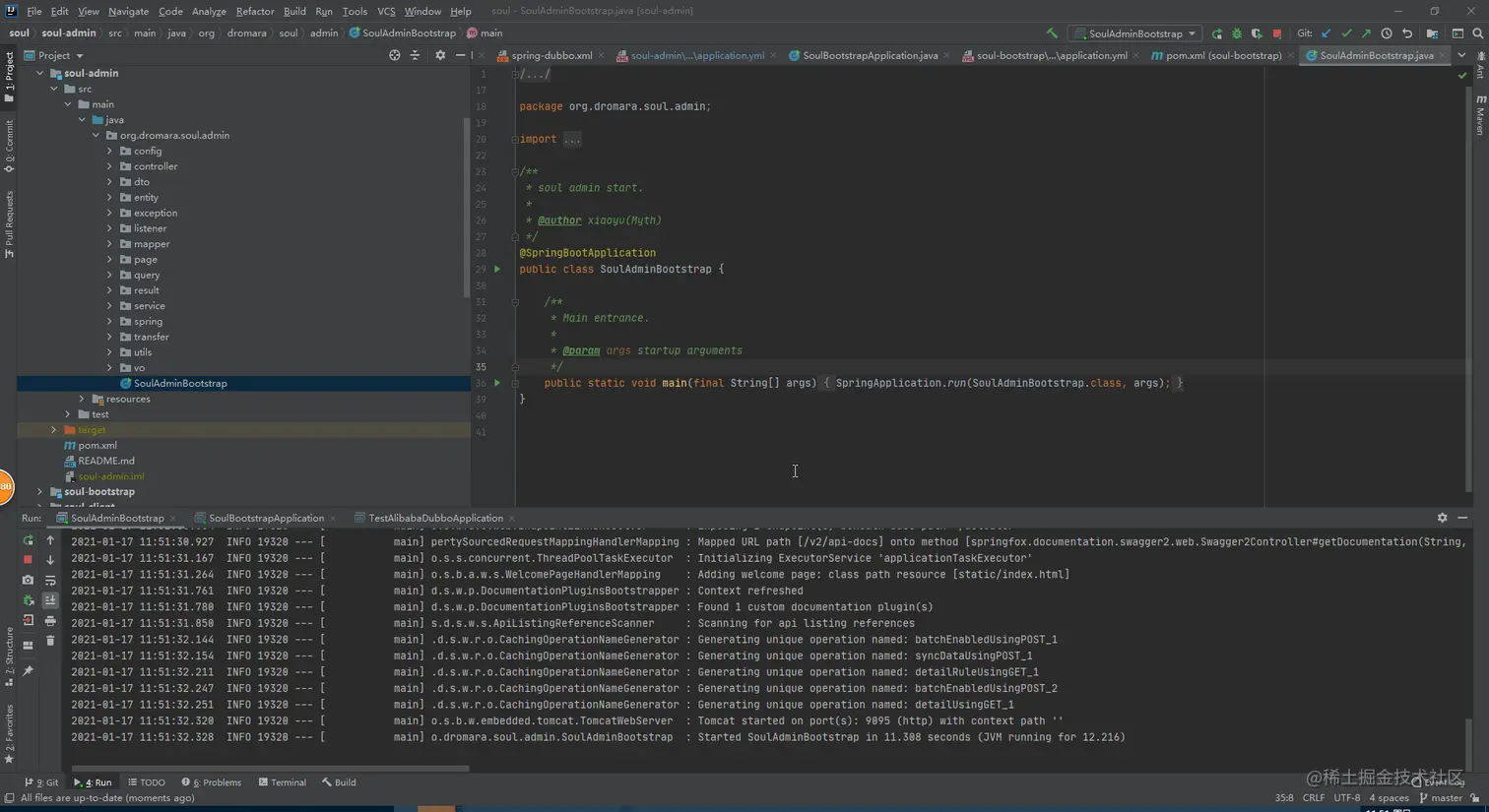The width and height of the screenshot is (1489, 812).
Task: Click the locate target icon in Project panel
Action: pyautogui.click(x=394, y=55)
